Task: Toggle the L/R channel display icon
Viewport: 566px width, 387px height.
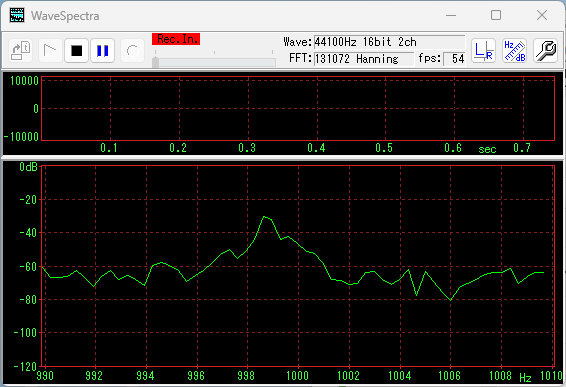Action: (x=483, y=51)
